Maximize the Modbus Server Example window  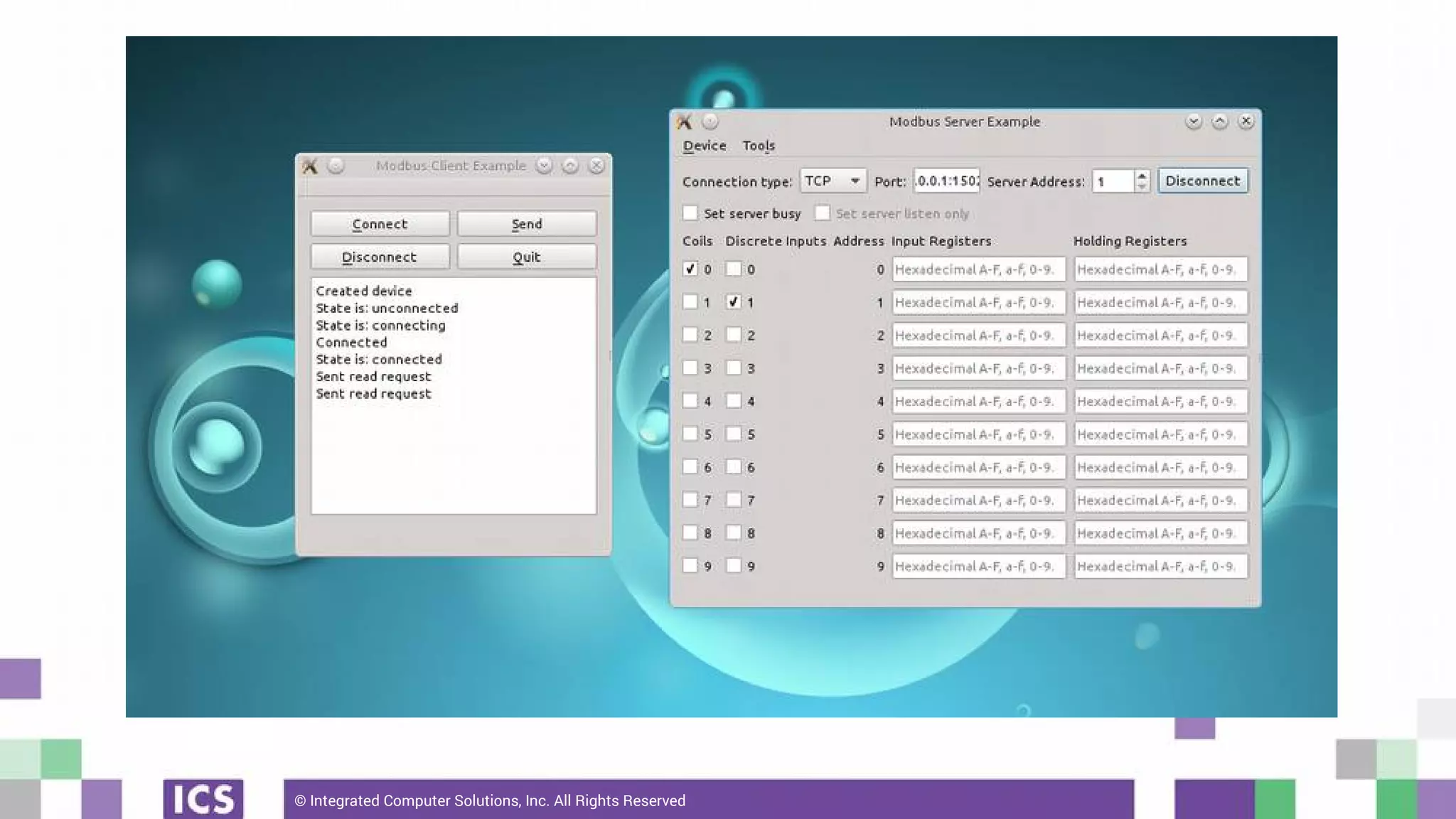click(x=1220, y=122)
